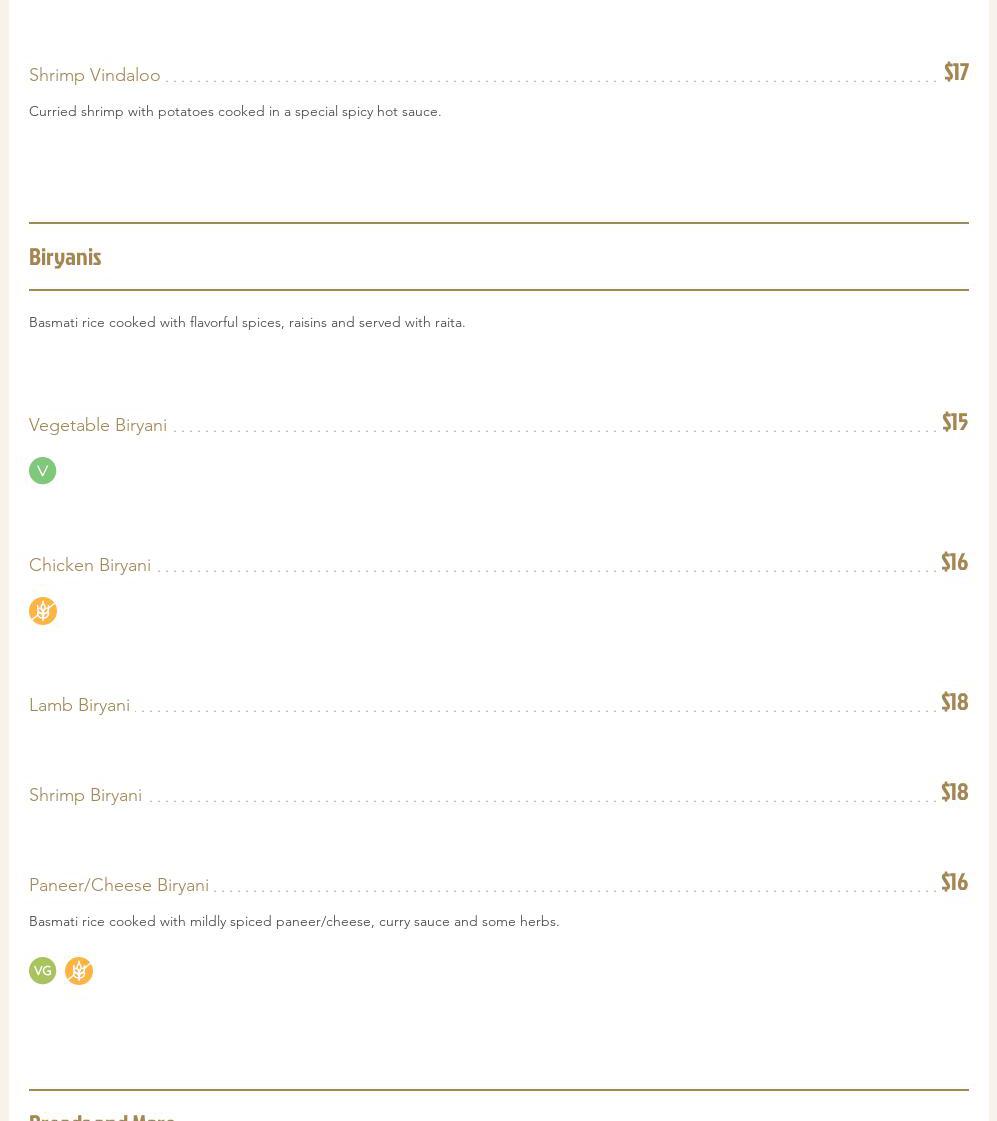The width and height of the screenshot is (997, 1121).
Task: Open the Vegetable Biryani item
Action: pyautogui.click(x=98, y=426)
